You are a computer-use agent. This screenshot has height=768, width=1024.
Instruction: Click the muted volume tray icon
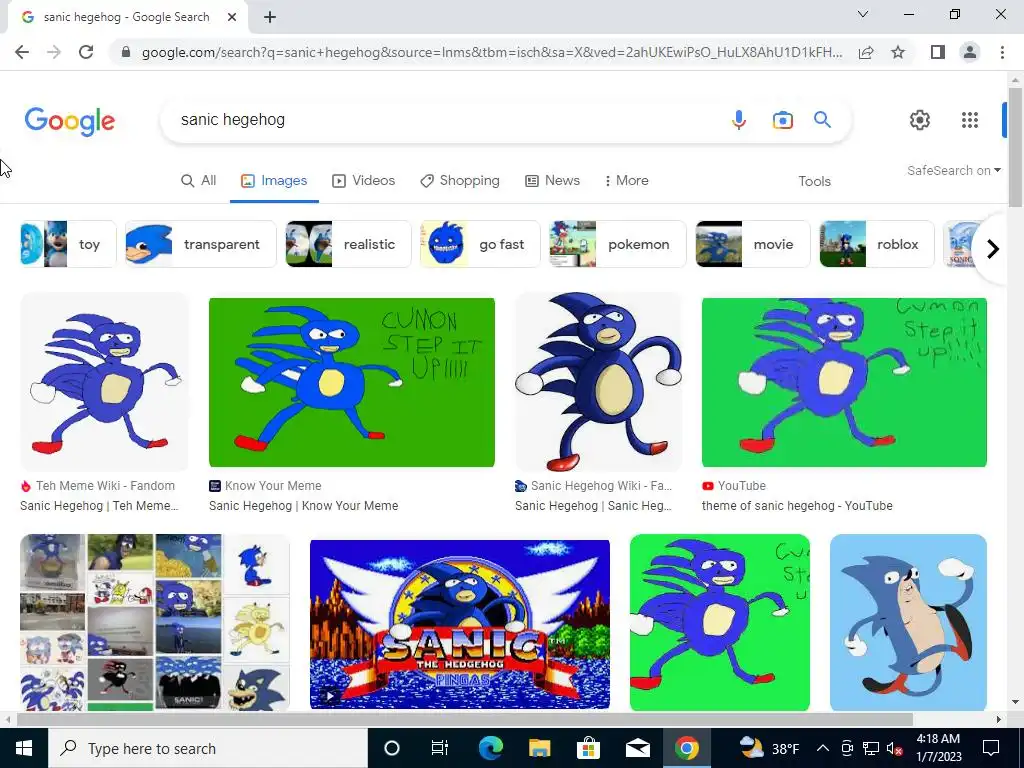click(x=894, y=748)
